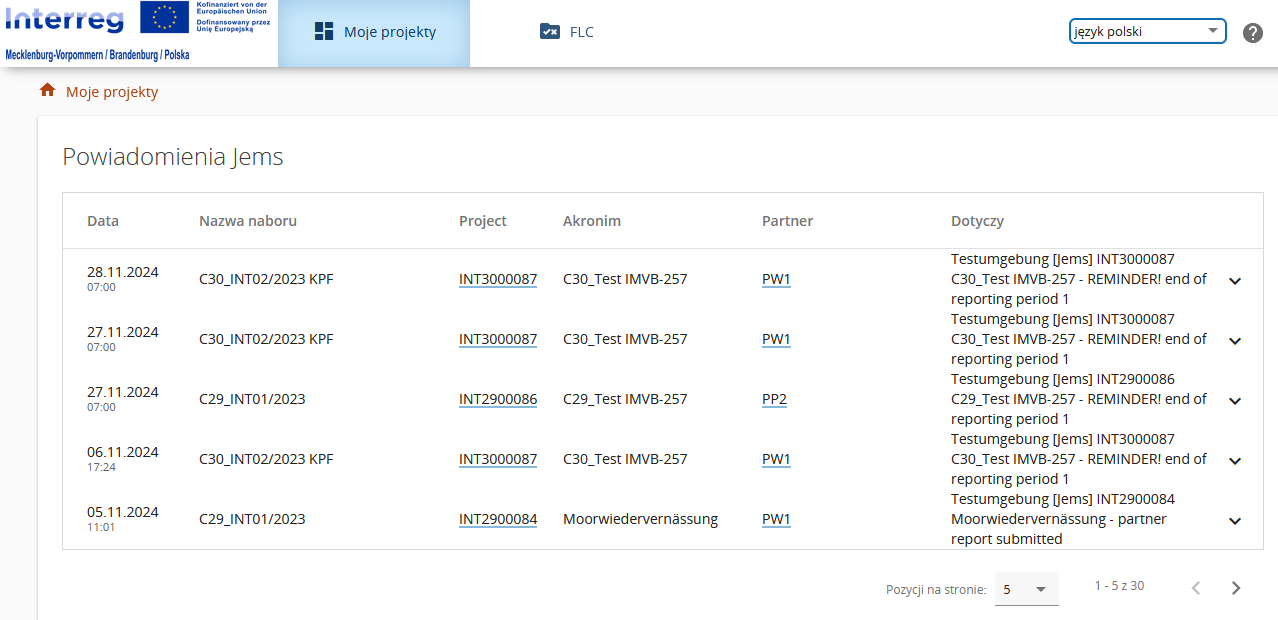Viewport: 1278px width, 620px height.
Task: Click the Moje projekty breadcrumb link
Action: [112, 92]
